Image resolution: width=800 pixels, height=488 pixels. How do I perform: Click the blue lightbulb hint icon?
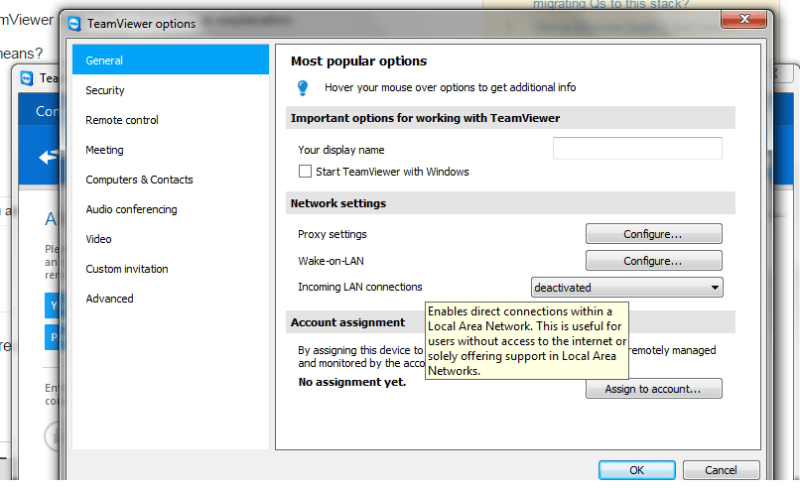pos(303,88)
